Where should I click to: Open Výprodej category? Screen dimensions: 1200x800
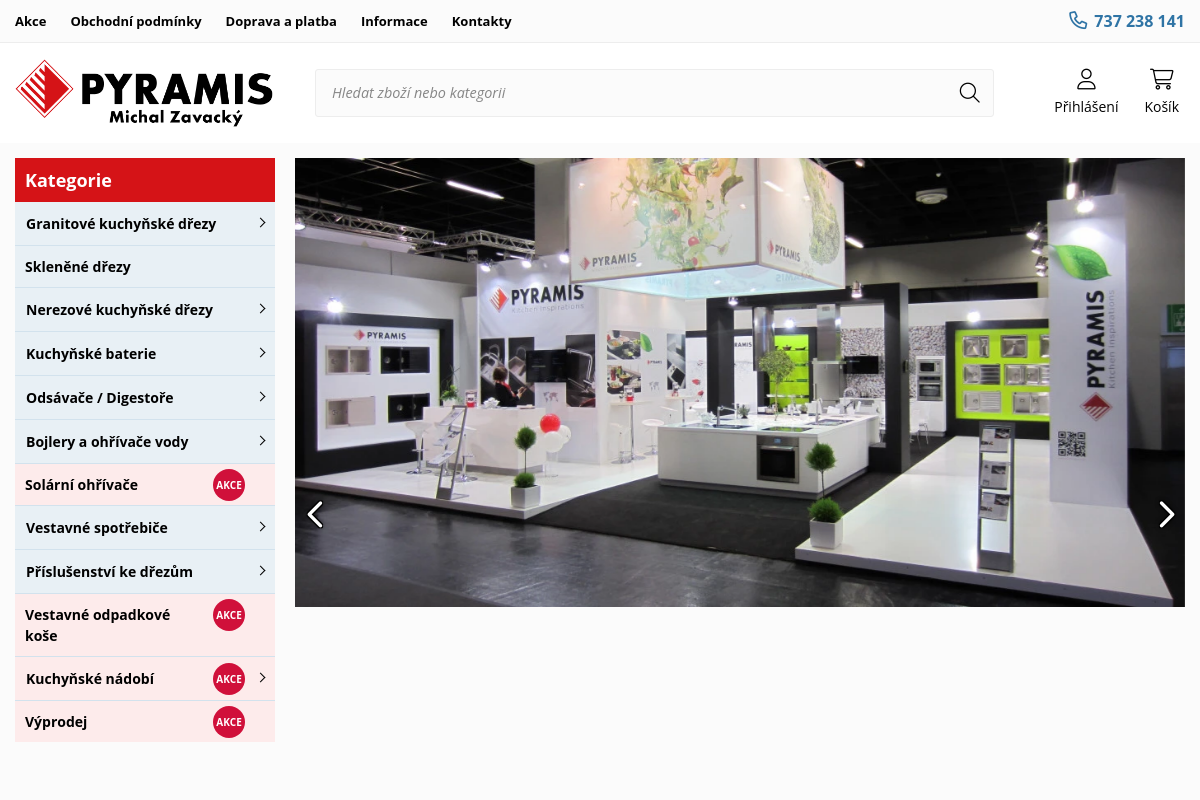(x=145, y=722)
